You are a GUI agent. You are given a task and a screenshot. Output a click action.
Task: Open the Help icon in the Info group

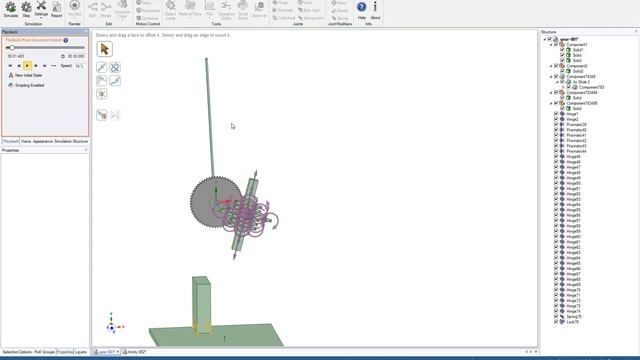pyautogui.click(x=362, y=7)
